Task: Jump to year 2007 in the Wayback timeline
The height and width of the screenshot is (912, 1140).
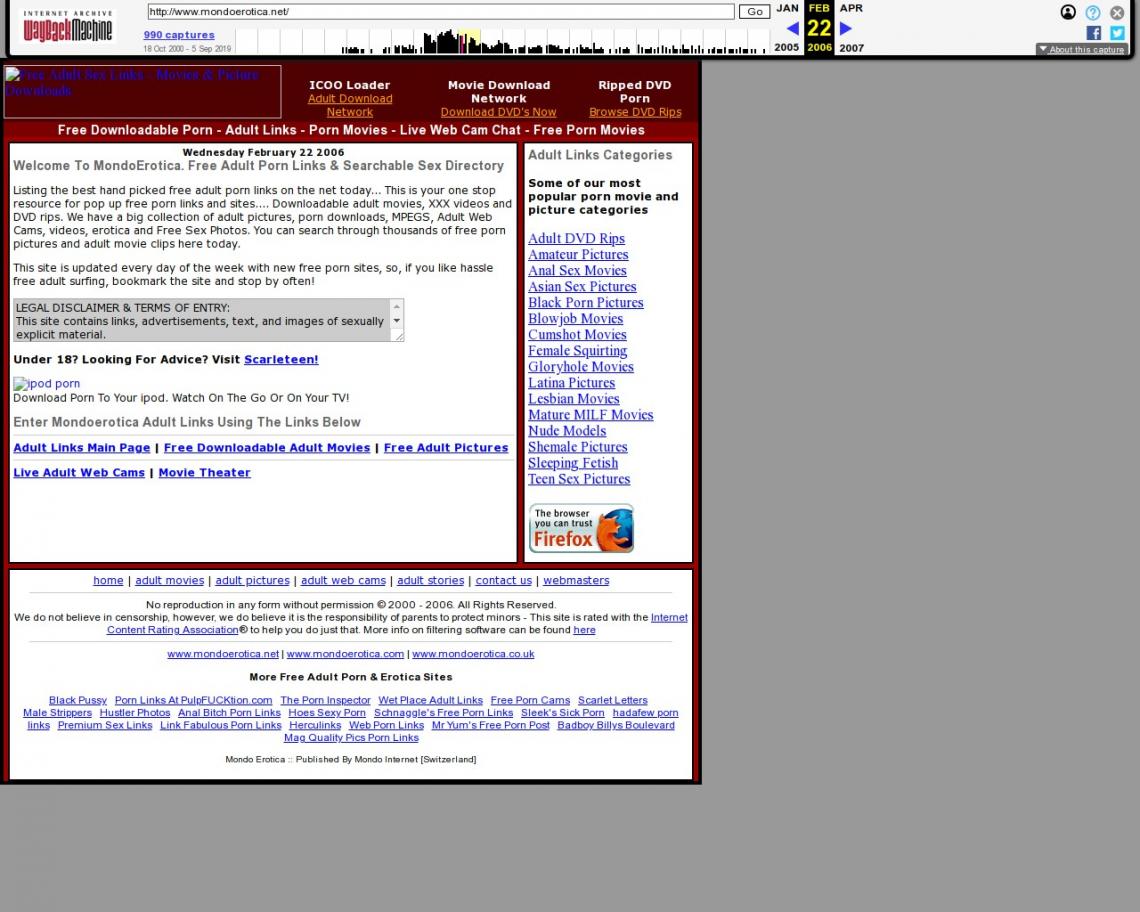Action: 851,48
